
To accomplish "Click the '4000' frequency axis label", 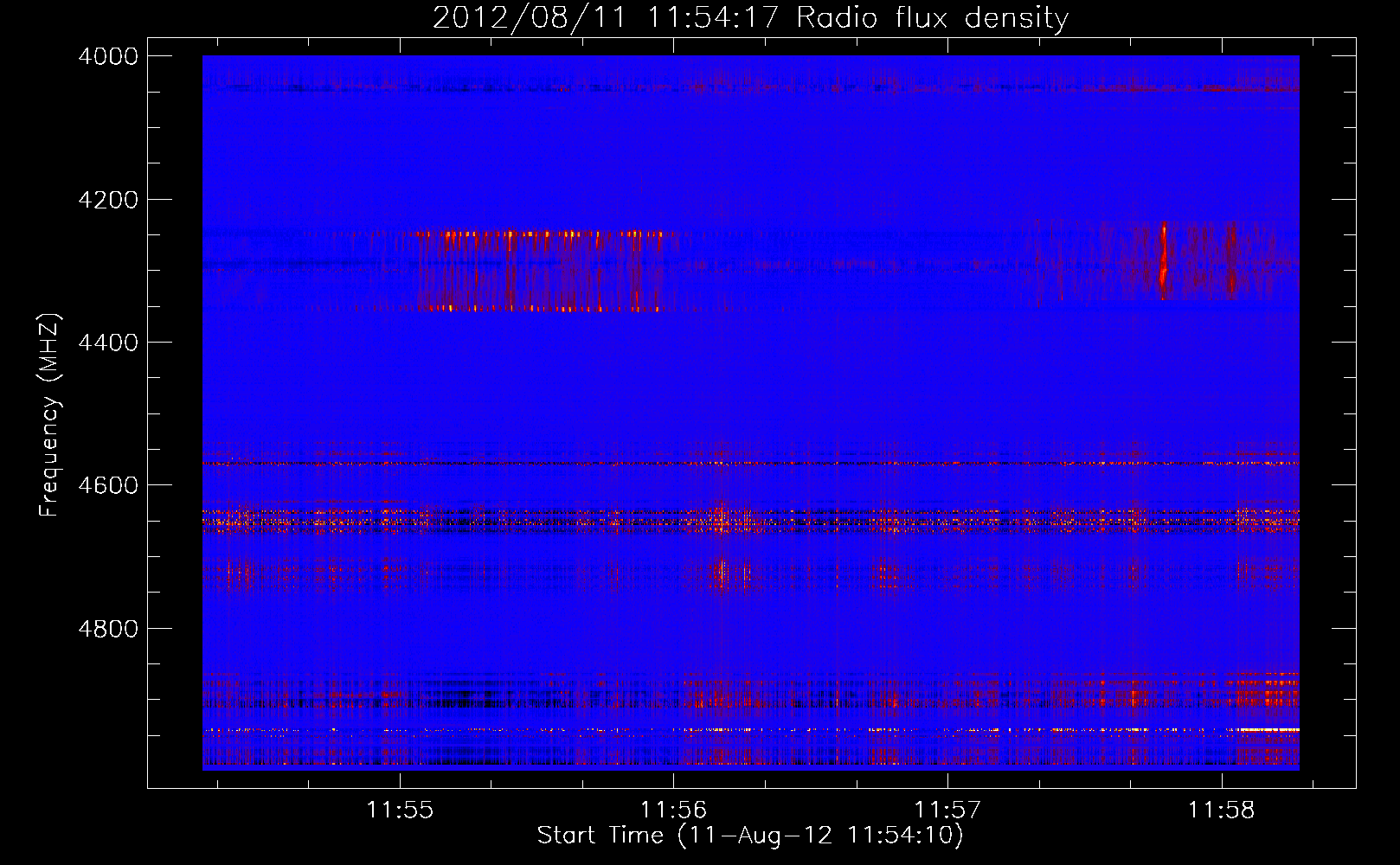I will pyautogui.click(x=108, y=56).
